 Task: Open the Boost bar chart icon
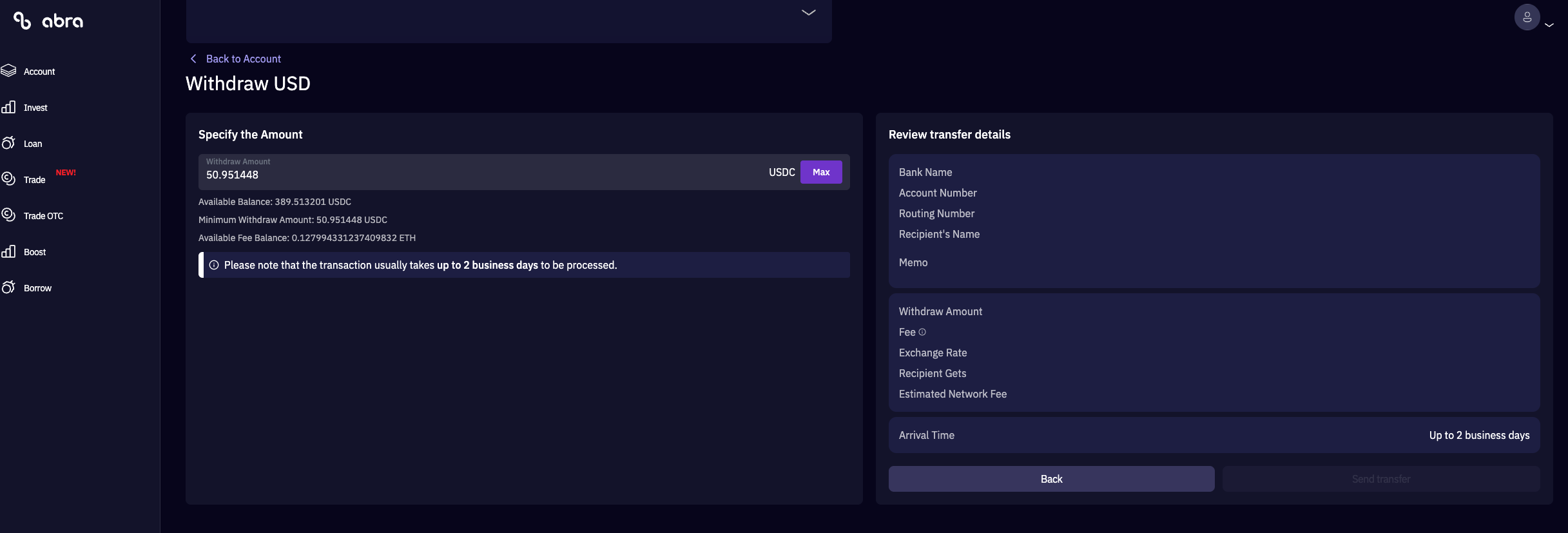[x=8, y=251]
